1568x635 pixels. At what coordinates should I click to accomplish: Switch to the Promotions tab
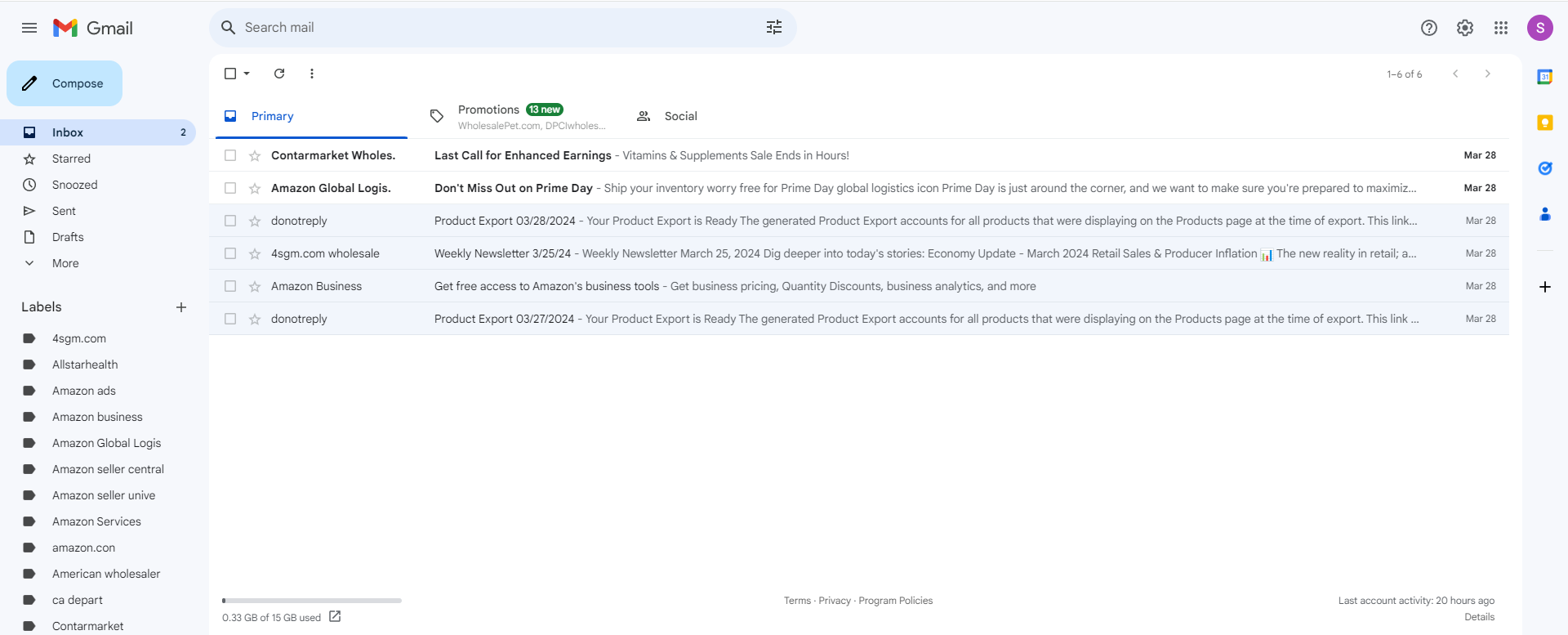point(518,116)
